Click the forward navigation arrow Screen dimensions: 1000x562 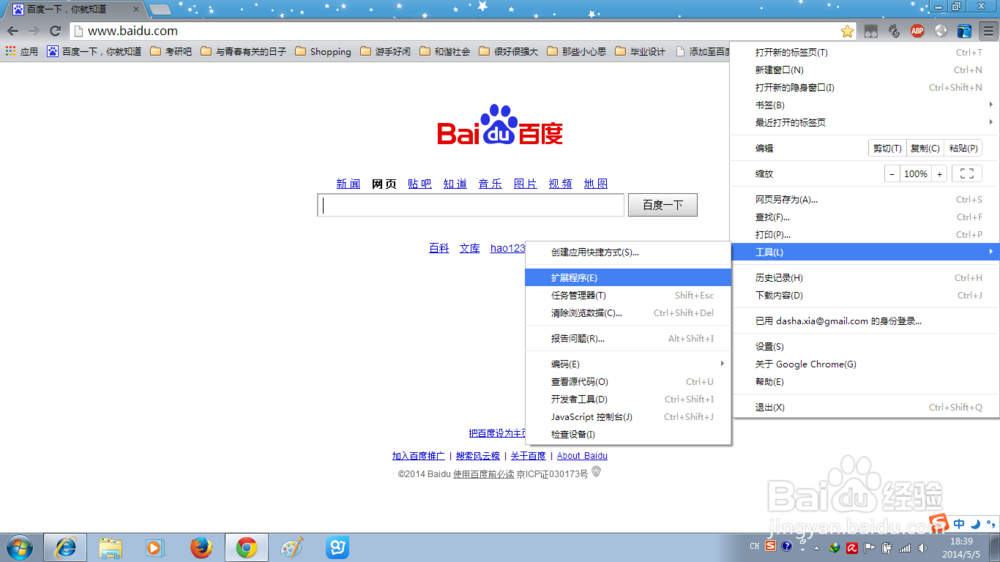click(x=34, y=31)
